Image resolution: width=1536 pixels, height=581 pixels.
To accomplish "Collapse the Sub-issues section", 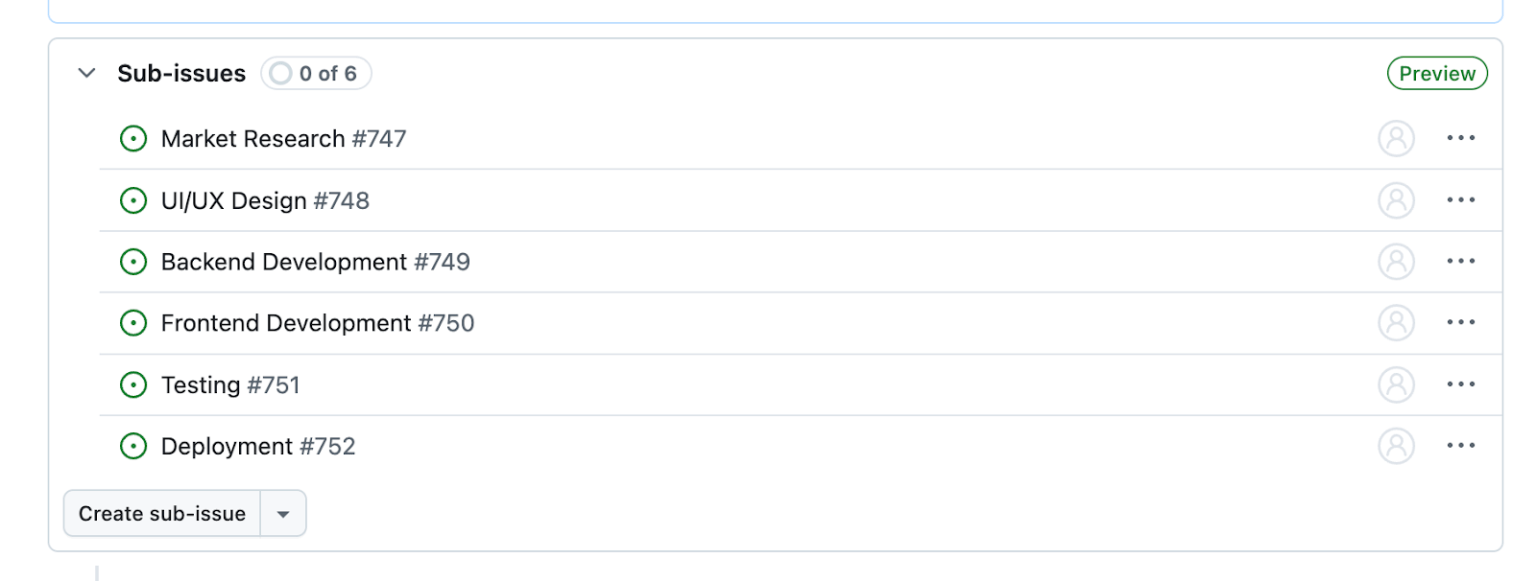I will pos(86,72).
